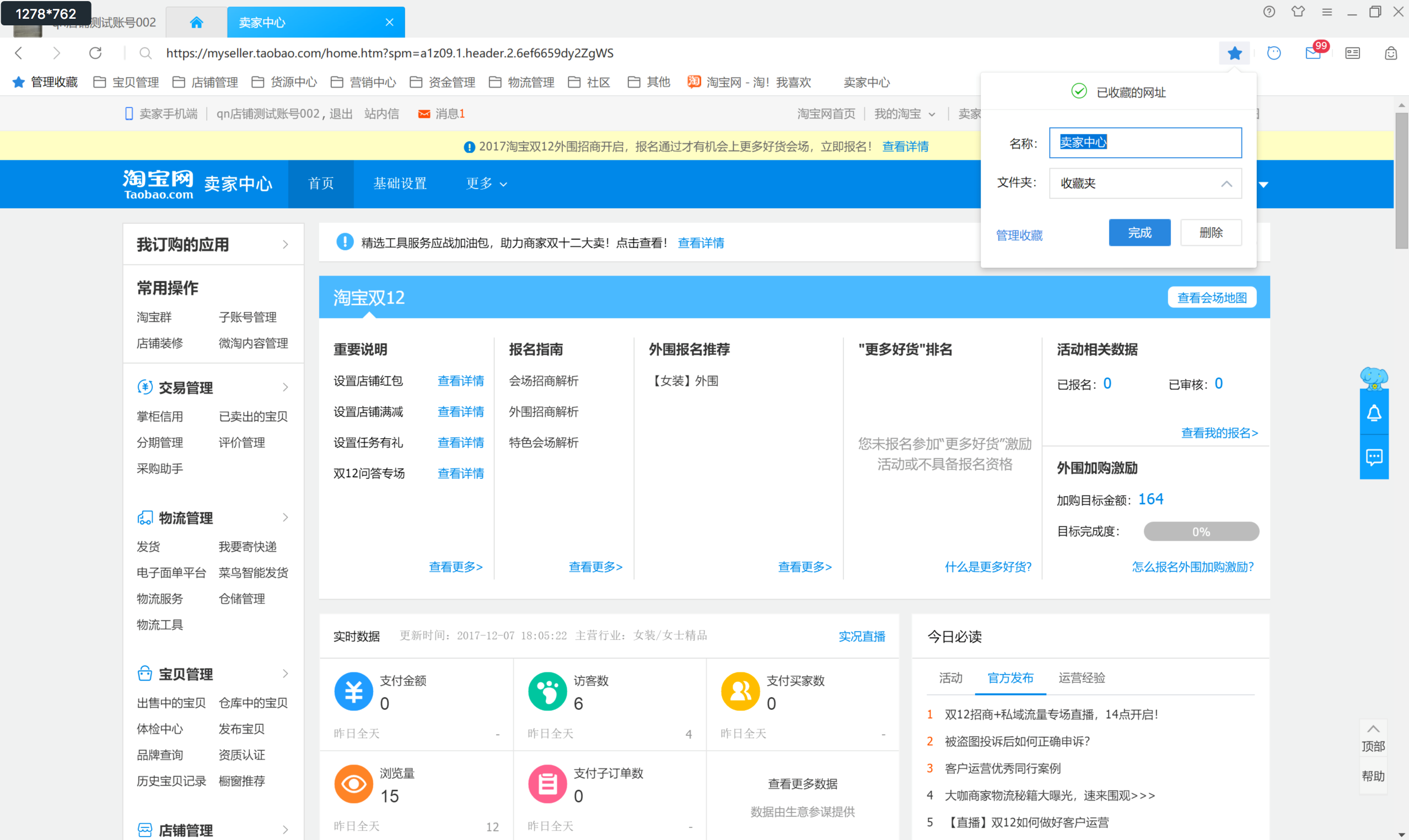
Task: Expand the 交易管理 section arrow
Action: [286, 387]
